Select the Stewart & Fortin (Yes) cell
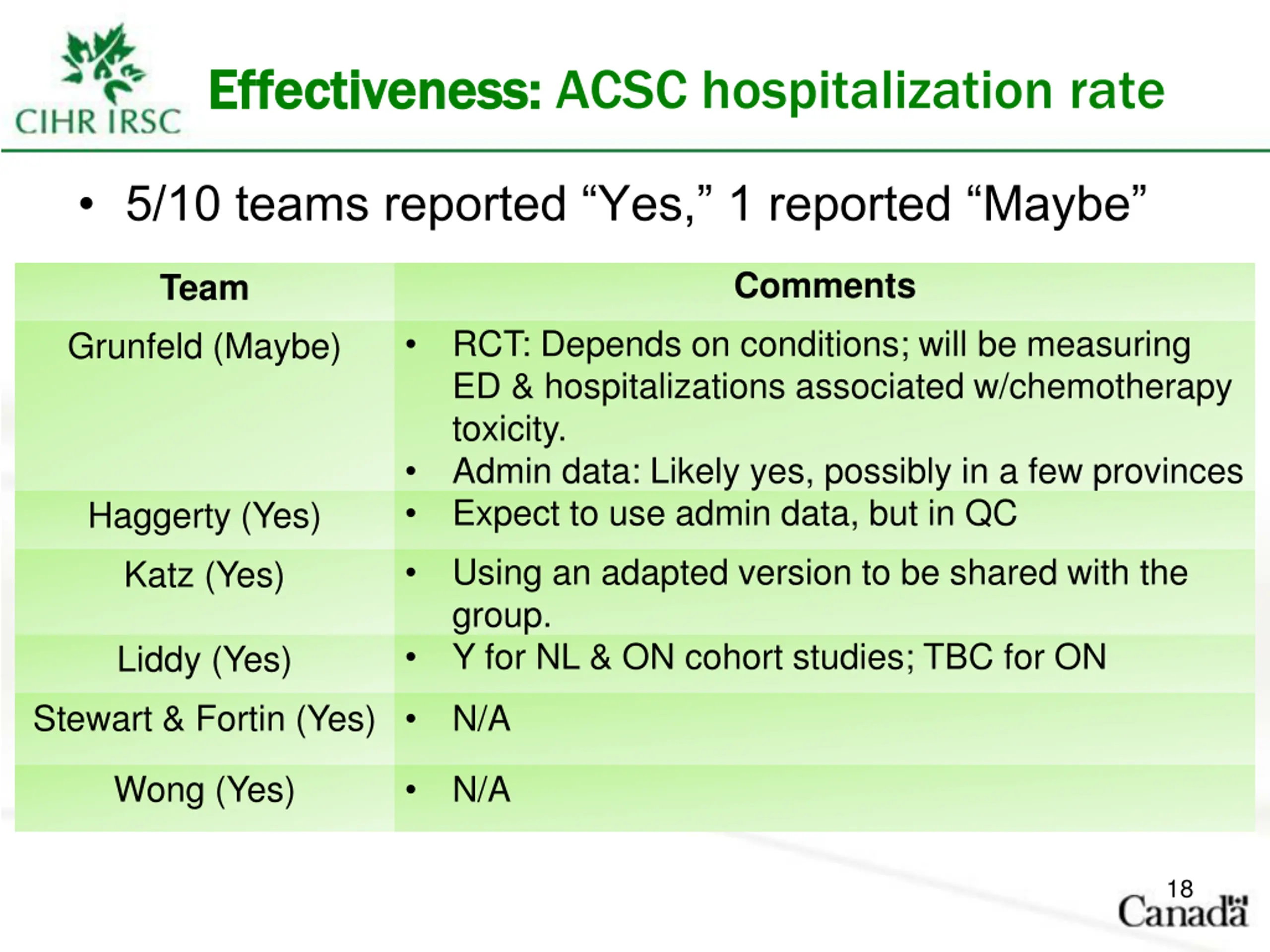This screenshot has width=1270, height=952. point(204,718)
